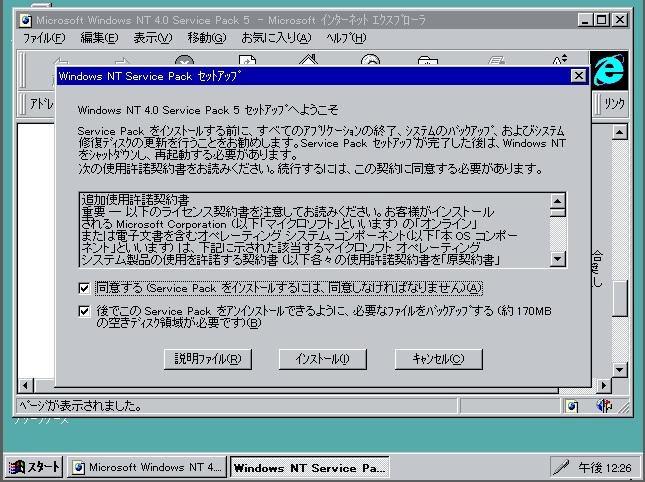Click the license scrollbar thumb
This screenshot has width=645, height=482.
(x=558, y=213)
